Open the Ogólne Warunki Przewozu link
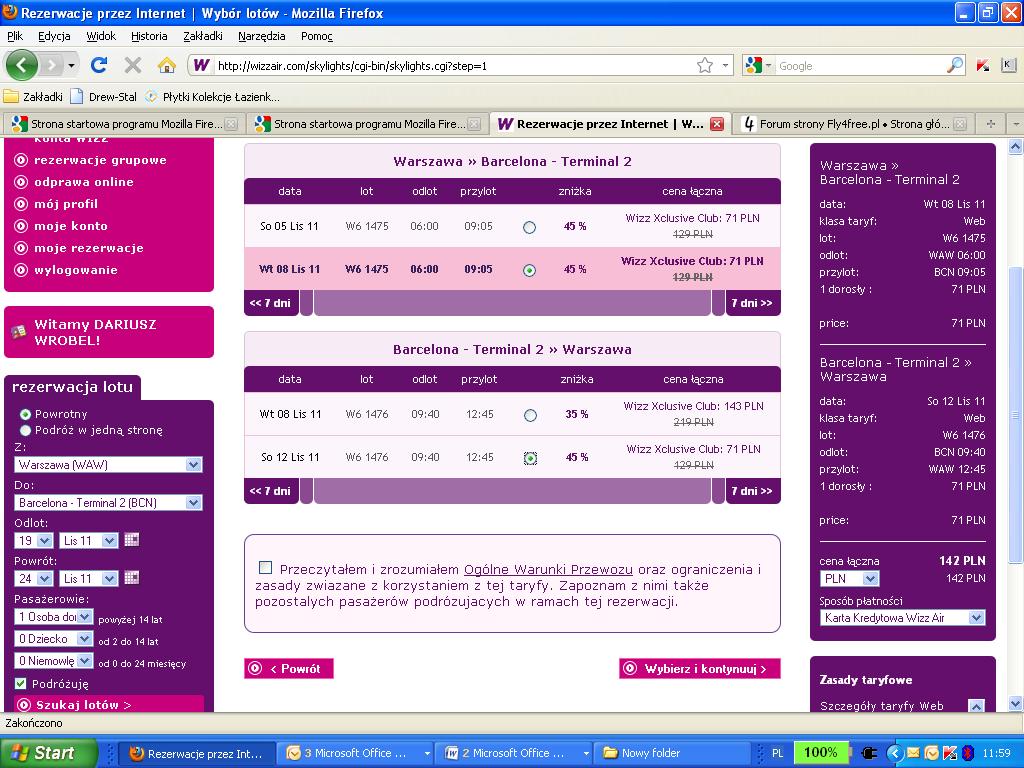 click(x=548, y=569)
